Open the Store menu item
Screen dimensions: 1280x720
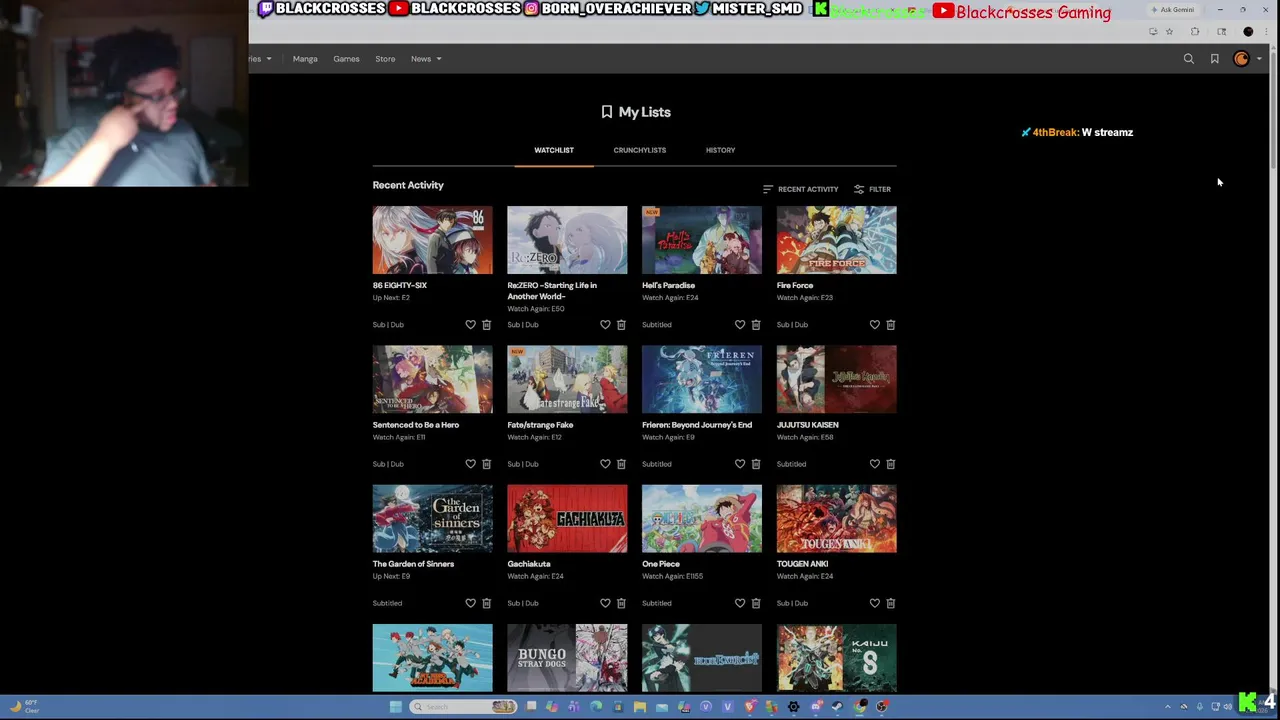point(385,59)
